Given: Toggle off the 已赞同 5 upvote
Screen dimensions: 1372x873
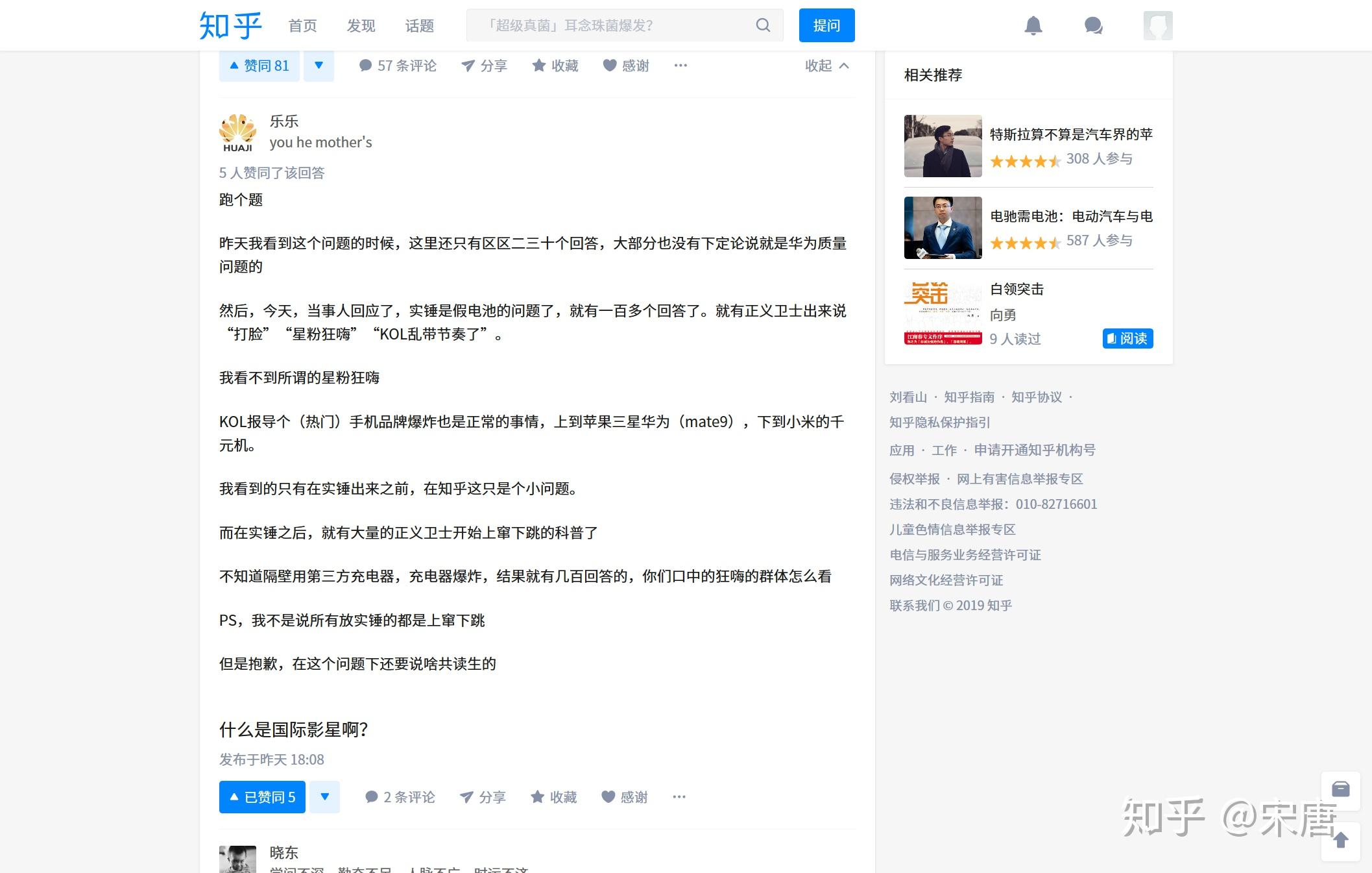Looking at the screenshot, I should pos(261,796).
